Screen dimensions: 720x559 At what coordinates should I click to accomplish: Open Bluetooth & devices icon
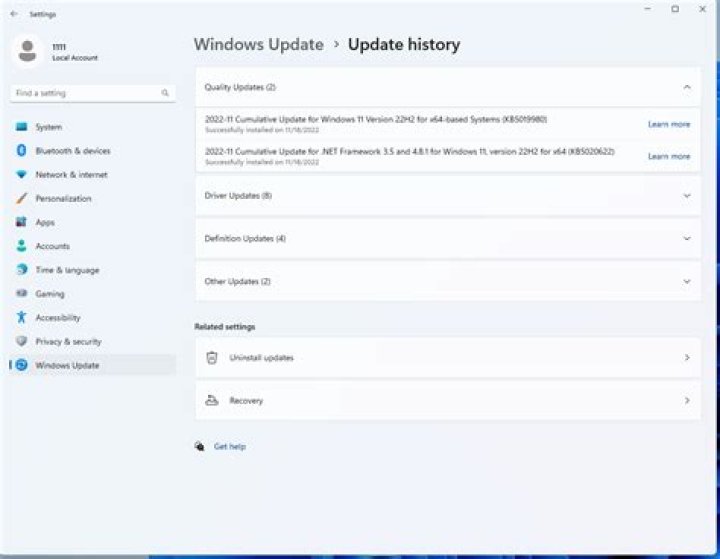(21, 151)
